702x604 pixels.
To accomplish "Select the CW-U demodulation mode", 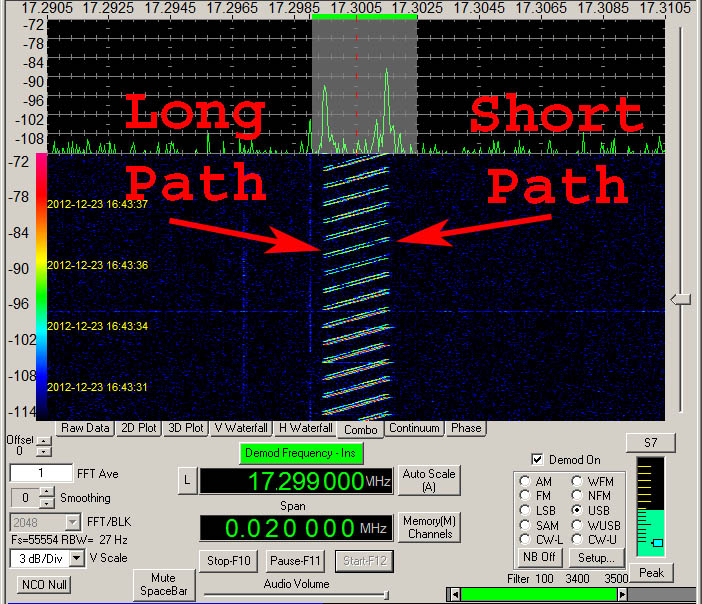I will 577,540.
